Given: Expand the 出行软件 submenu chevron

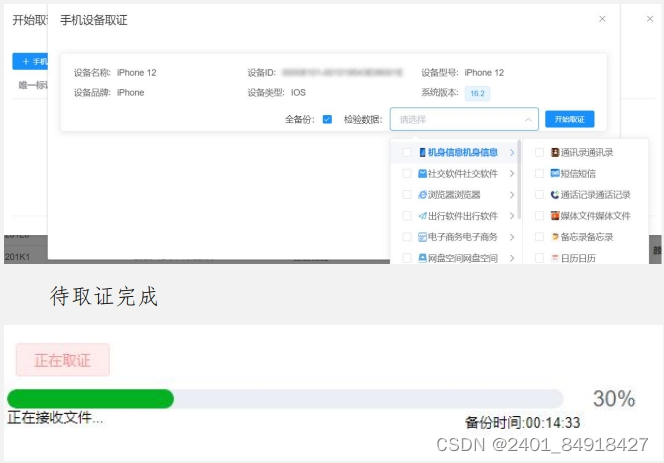Looking at the screenshot, I should [x=512, y=216].
